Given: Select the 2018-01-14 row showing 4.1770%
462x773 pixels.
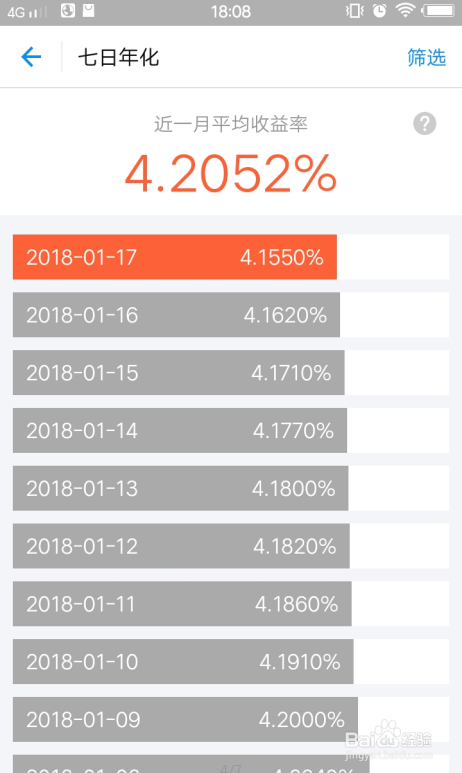Looking at the screenshot, I should [x=231, y=430].
